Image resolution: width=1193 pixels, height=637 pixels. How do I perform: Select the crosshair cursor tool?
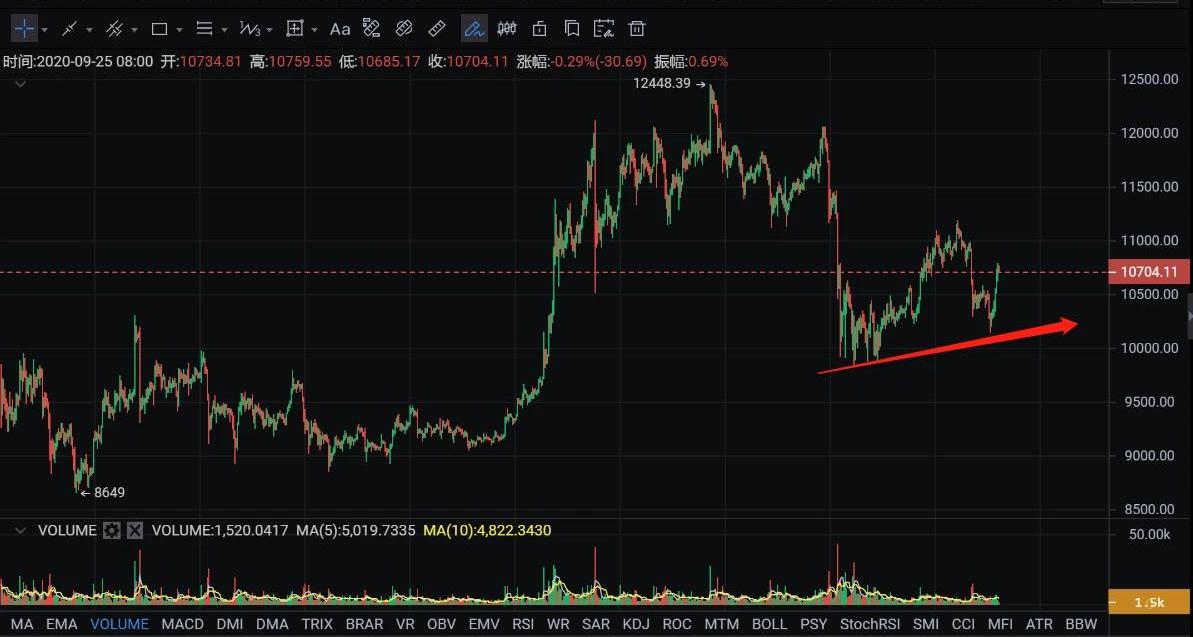click(24, 28)
